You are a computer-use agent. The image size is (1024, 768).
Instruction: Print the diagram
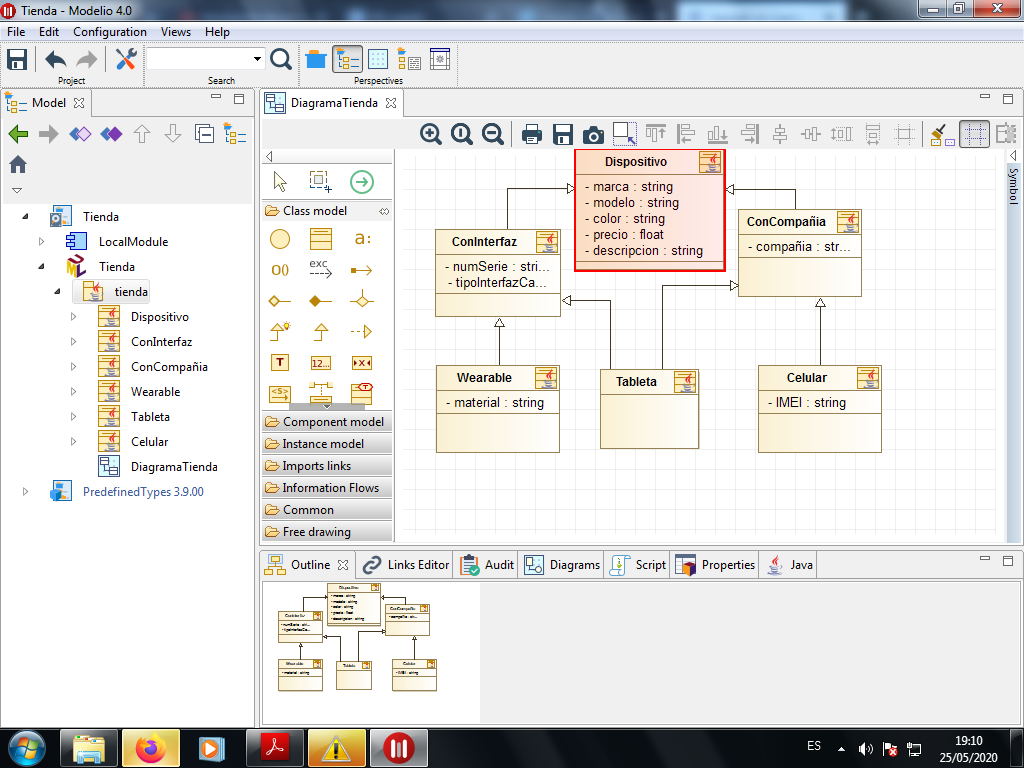pos(532,134)
